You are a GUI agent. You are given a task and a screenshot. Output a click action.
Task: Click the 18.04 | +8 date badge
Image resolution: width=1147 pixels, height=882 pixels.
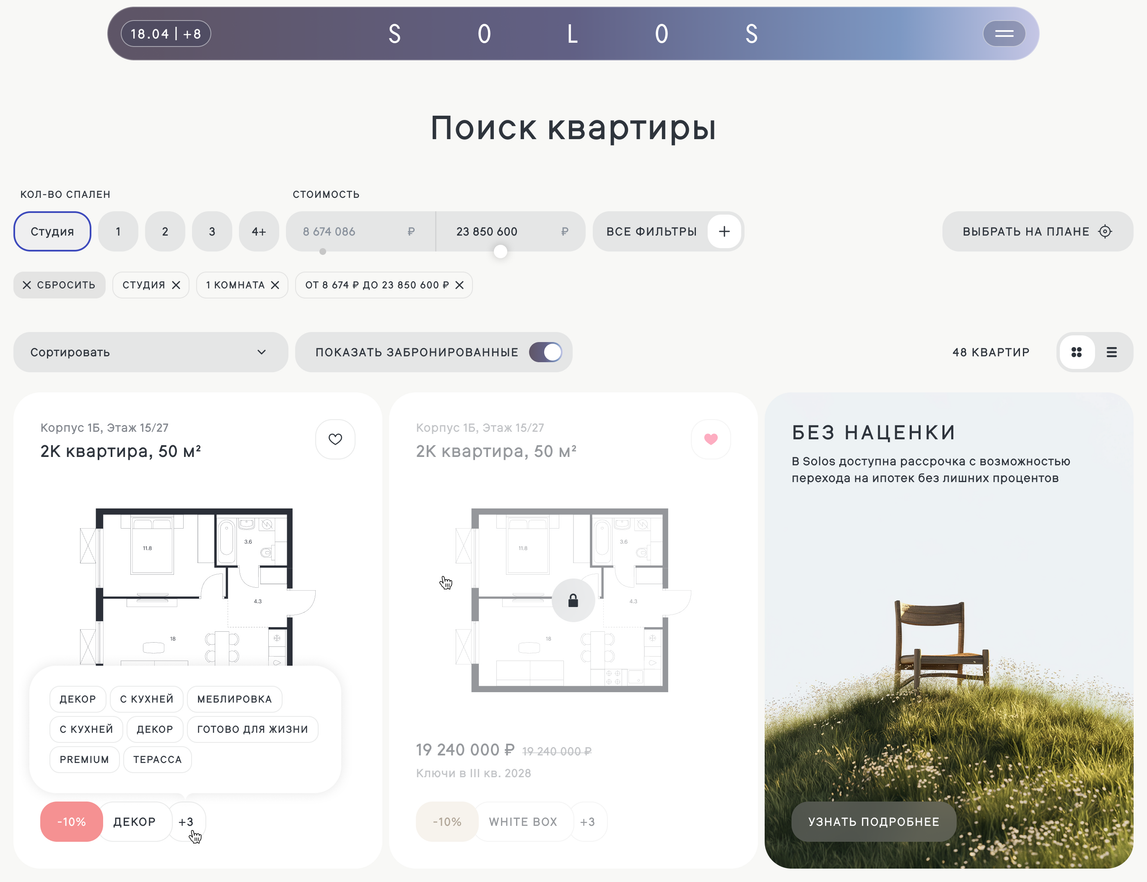tap(166, 34)
